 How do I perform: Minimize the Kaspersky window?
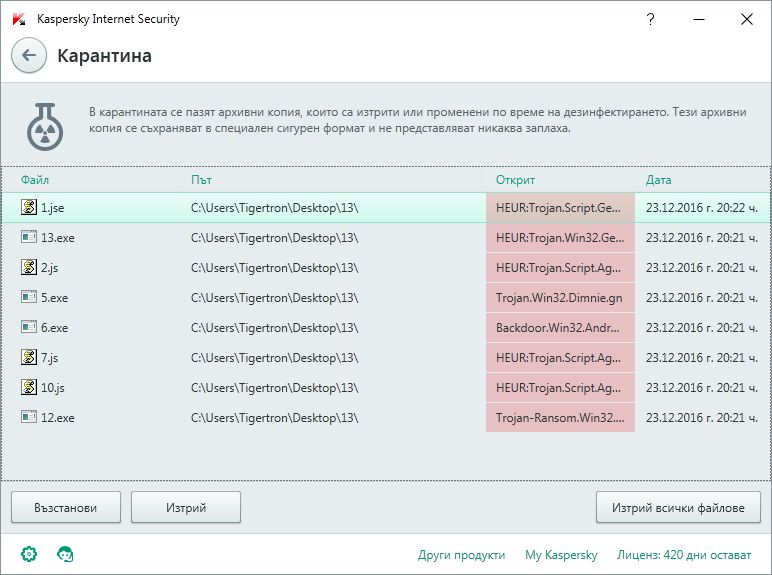699,19
